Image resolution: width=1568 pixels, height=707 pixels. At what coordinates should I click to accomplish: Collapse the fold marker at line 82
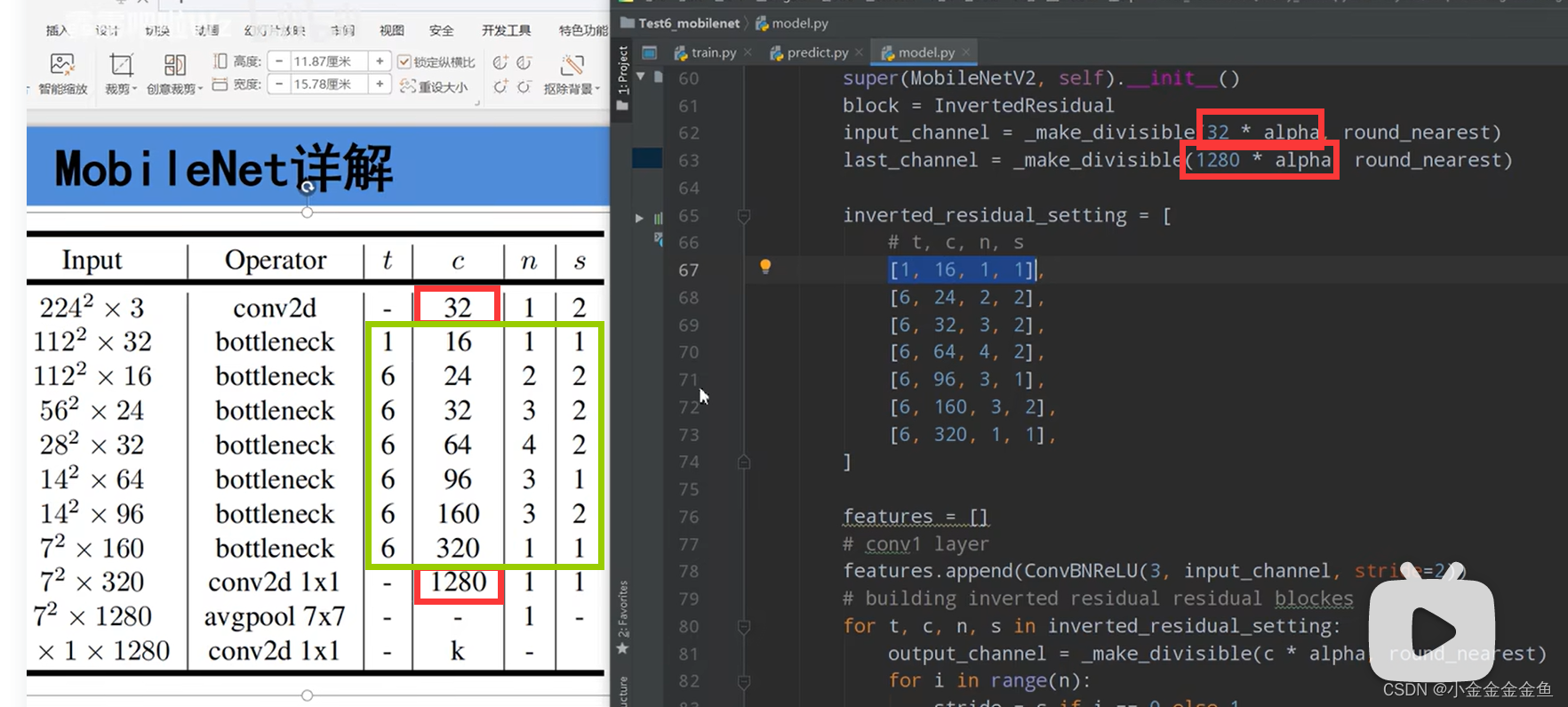pos(744,681)
